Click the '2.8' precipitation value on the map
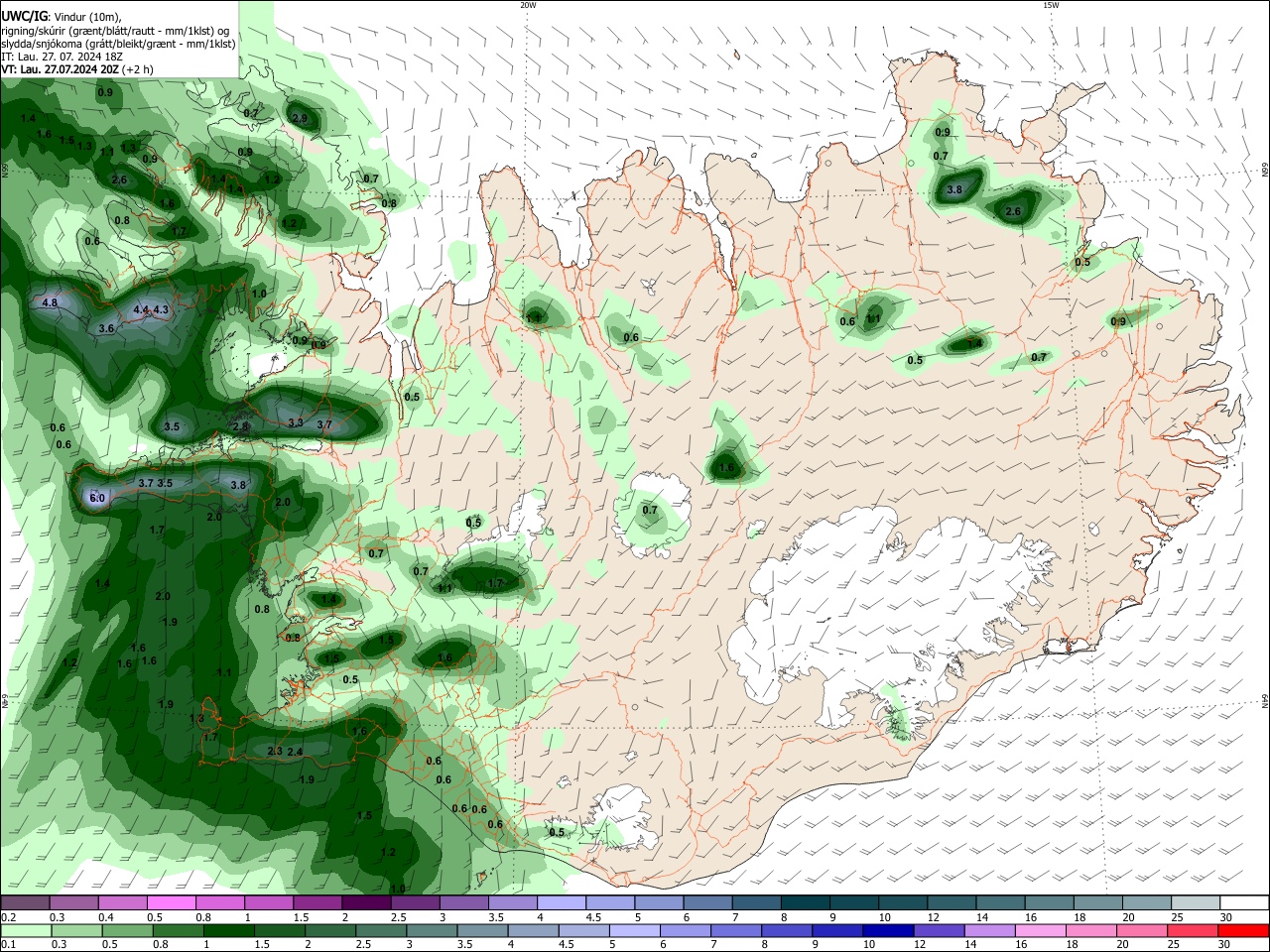This screenshot has height=952, width=1270. tap(240, 426)
